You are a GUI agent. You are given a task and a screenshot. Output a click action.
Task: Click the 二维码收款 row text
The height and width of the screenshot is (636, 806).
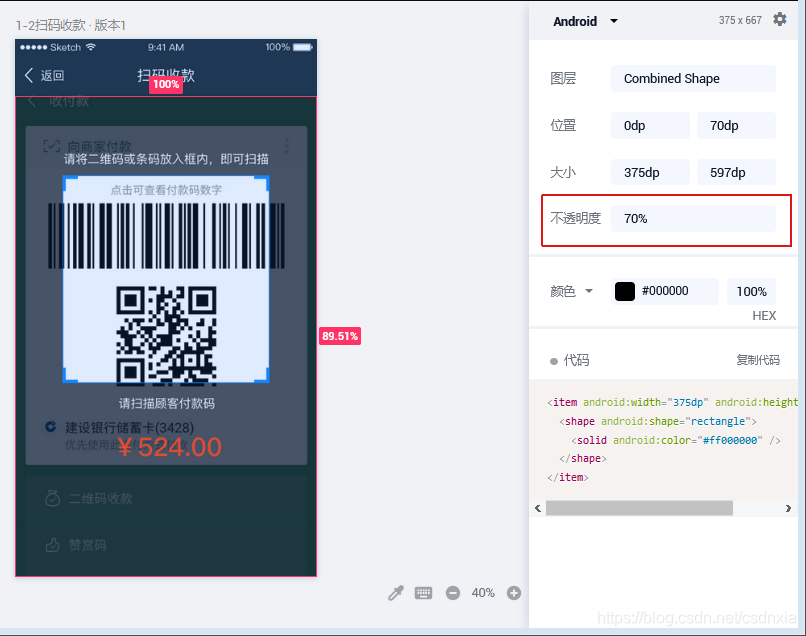[101, 498]
